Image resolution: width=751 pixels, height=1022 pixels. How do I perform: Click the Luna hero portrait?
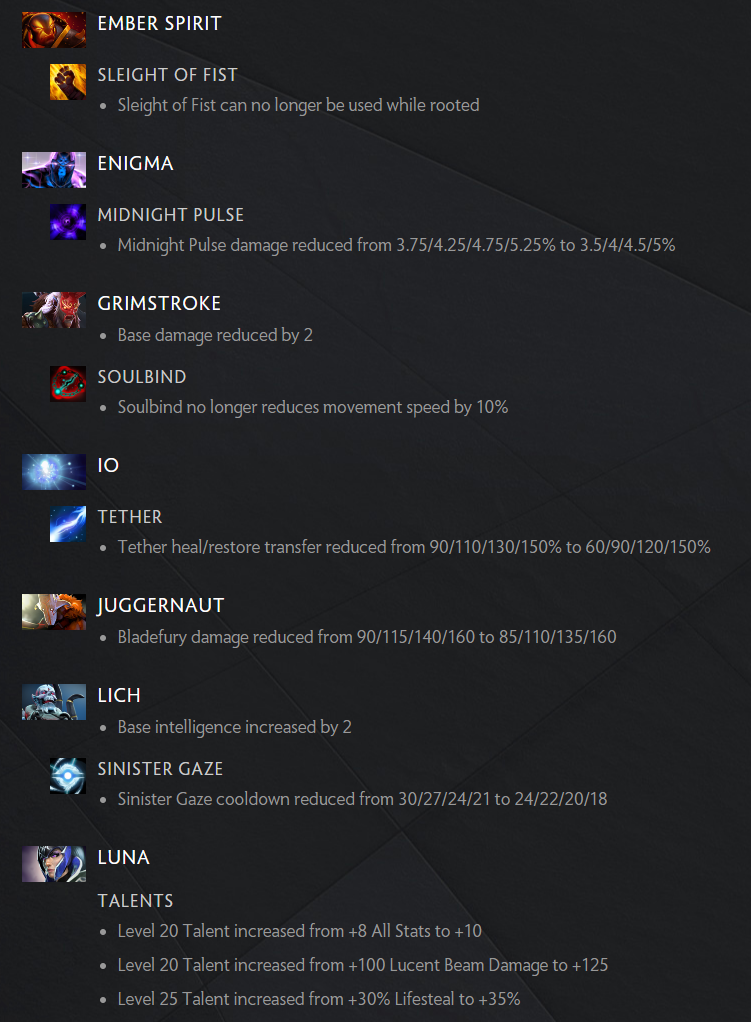tap(54, 864)
